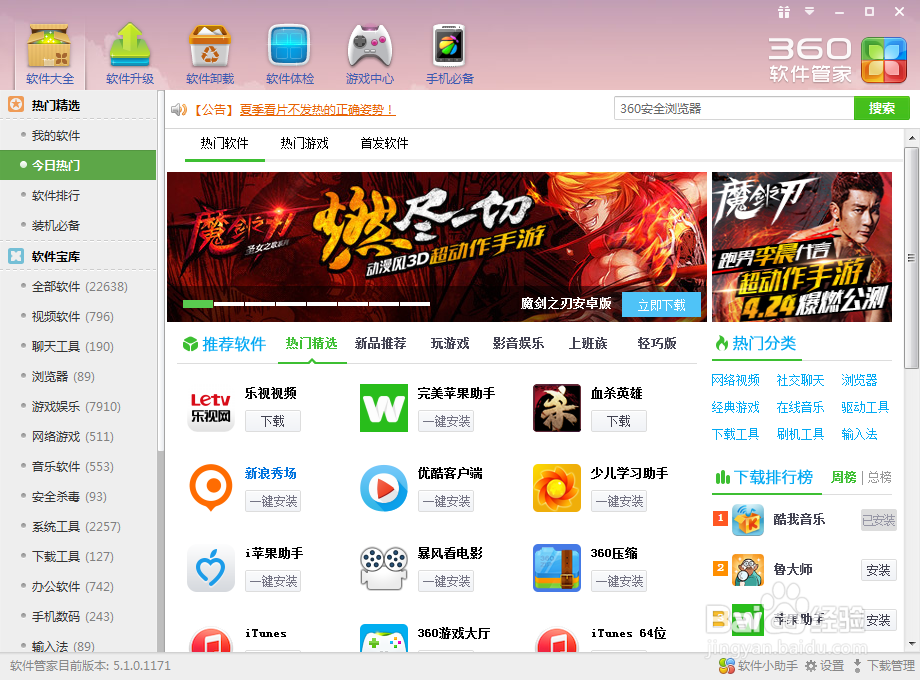Image resolution: width=920 pixels, height=680 pixels.
Task: Open 下载管理 in status bar
Action: click(x=884, y=666)
